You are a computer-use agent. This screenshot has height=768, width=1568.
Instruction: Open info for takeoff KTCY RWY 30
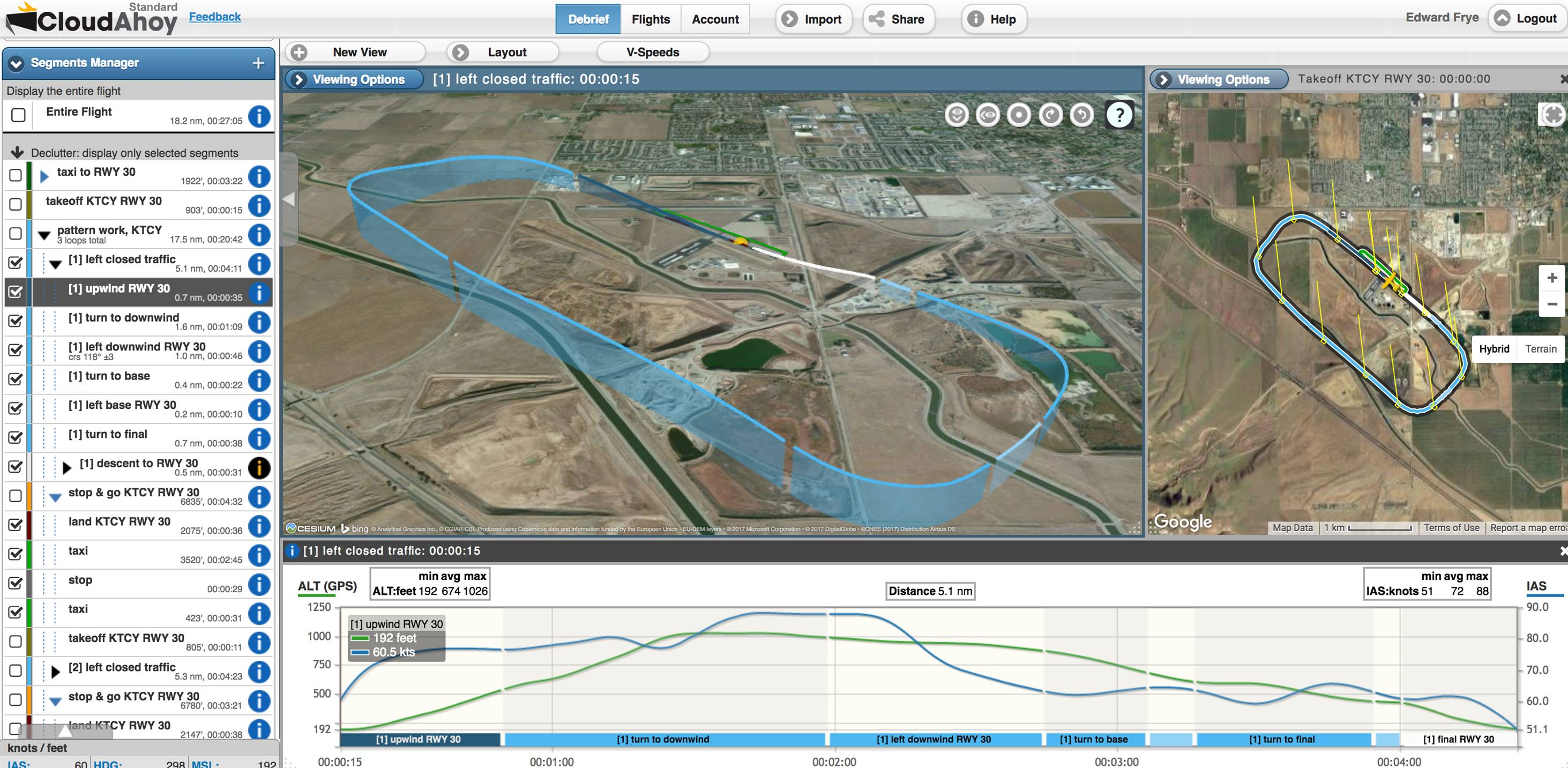click(x=259, y=206)
